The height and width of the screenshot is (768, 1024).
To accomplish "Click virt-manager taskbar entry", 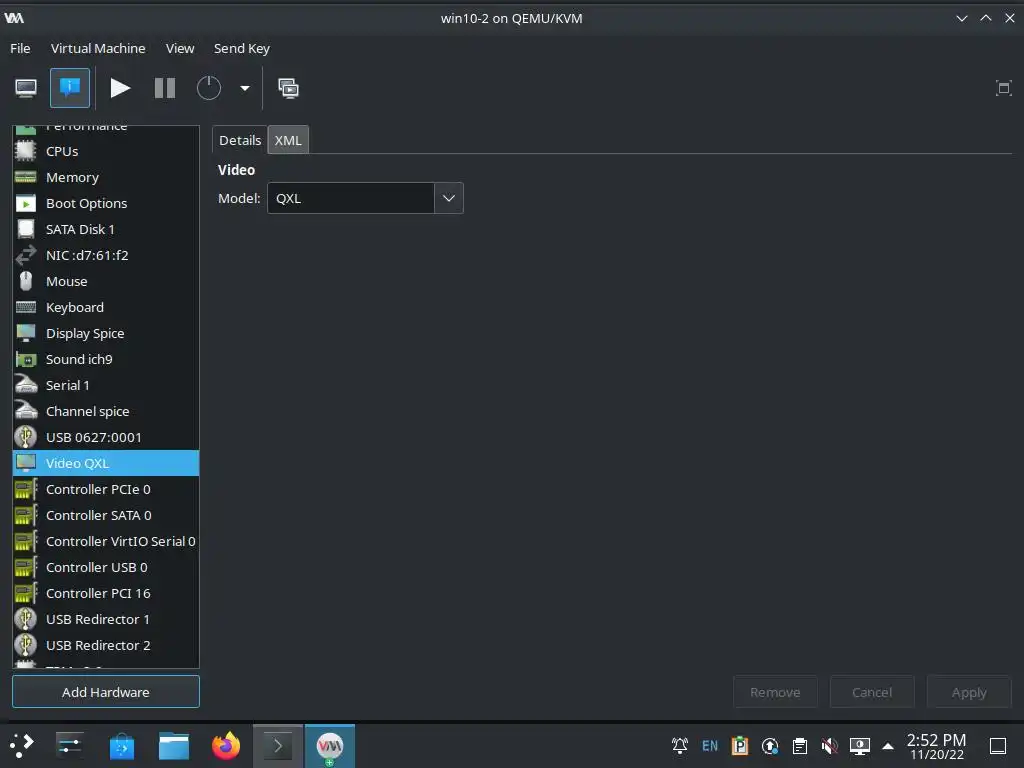I will click(330, 745).
